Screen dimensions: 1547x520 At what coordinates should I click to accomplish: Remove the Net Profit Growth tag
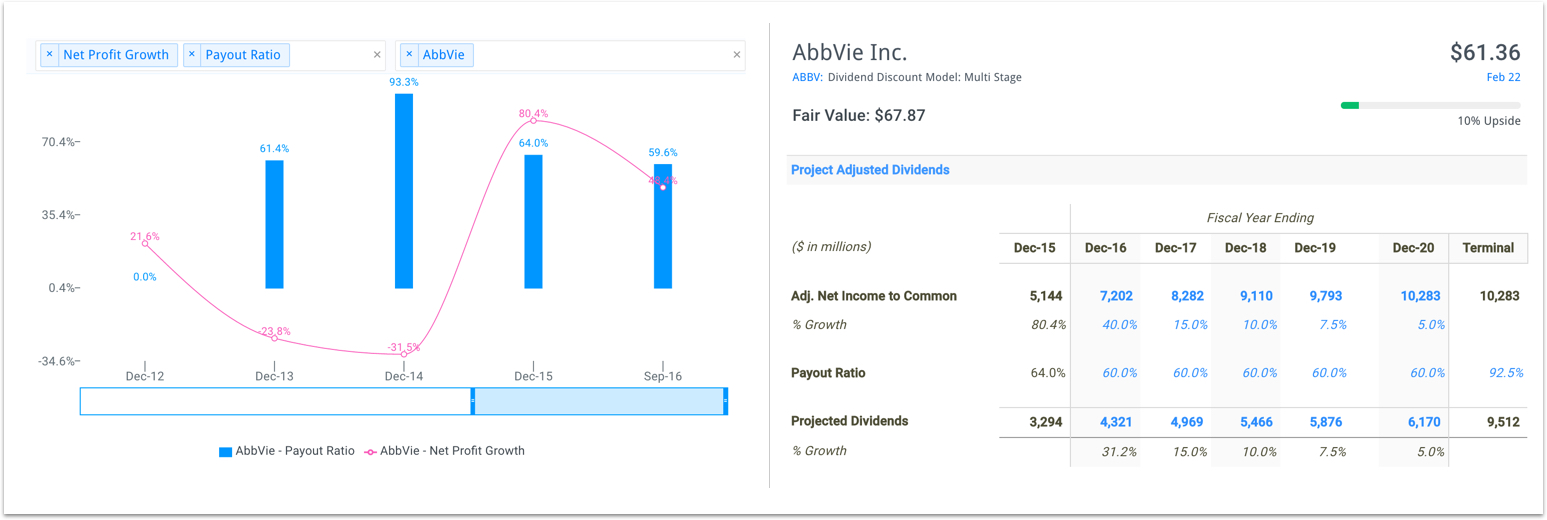coord(49,55)
